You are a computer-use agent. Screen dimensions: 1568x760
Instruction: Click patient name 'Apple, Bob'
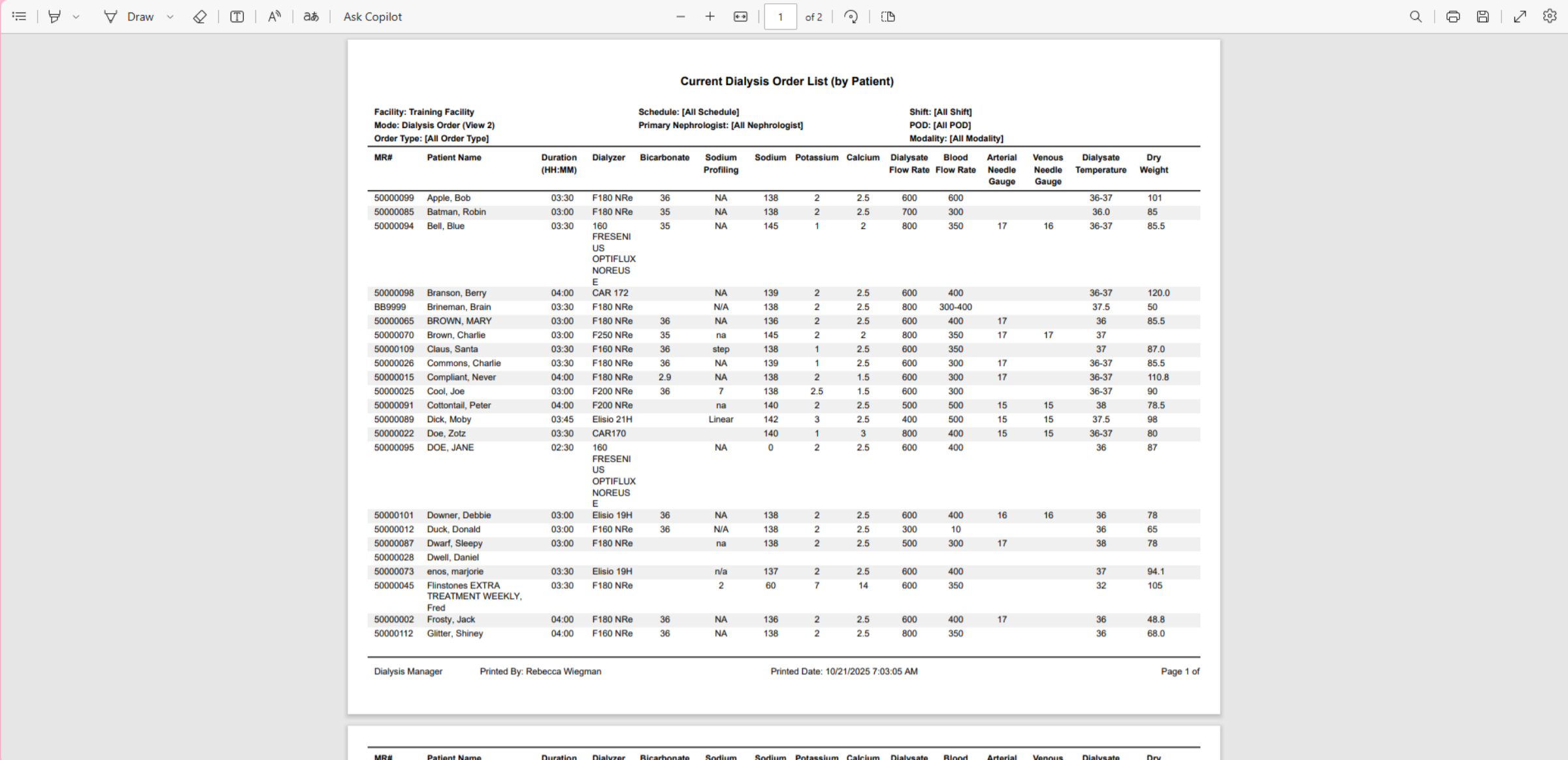pyautogui.click(x=449, y=198)
